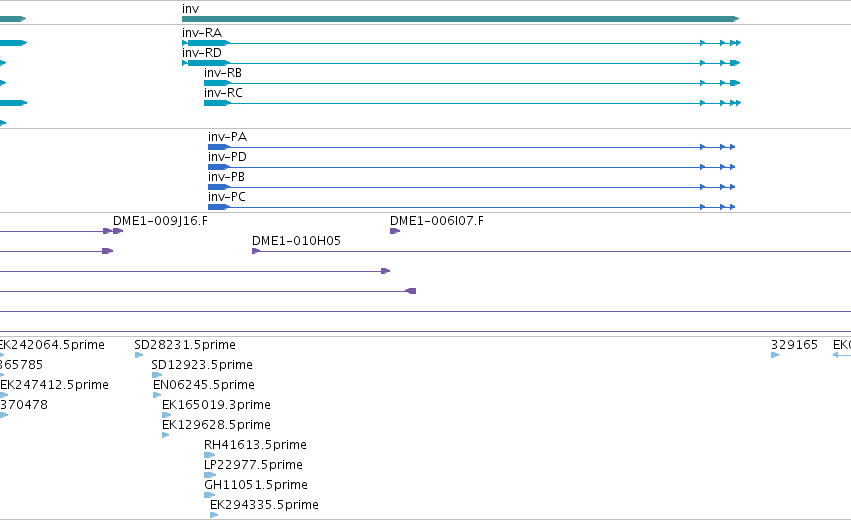
Task: Click the LP22977.5prime EST label
Action: click(253, 465)
